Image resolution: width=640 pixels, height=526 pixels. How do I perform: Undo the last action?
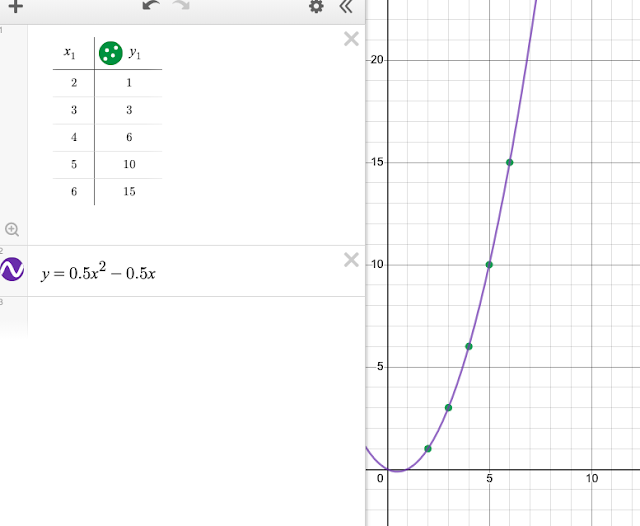(151, 5)
